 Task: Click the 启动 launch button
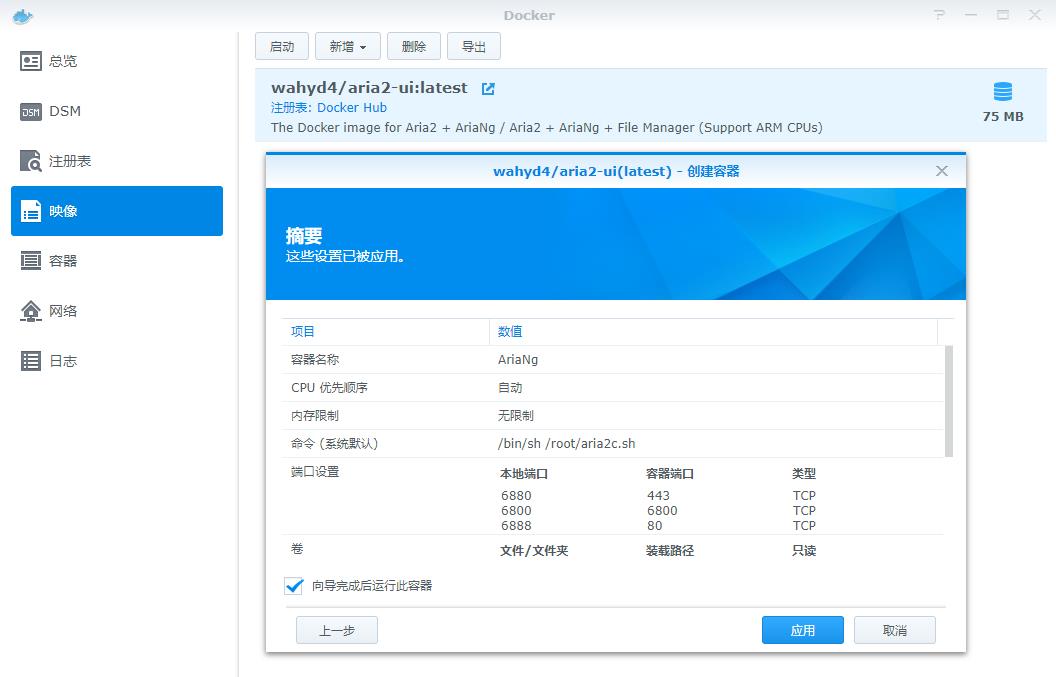[x=282, y=46]
